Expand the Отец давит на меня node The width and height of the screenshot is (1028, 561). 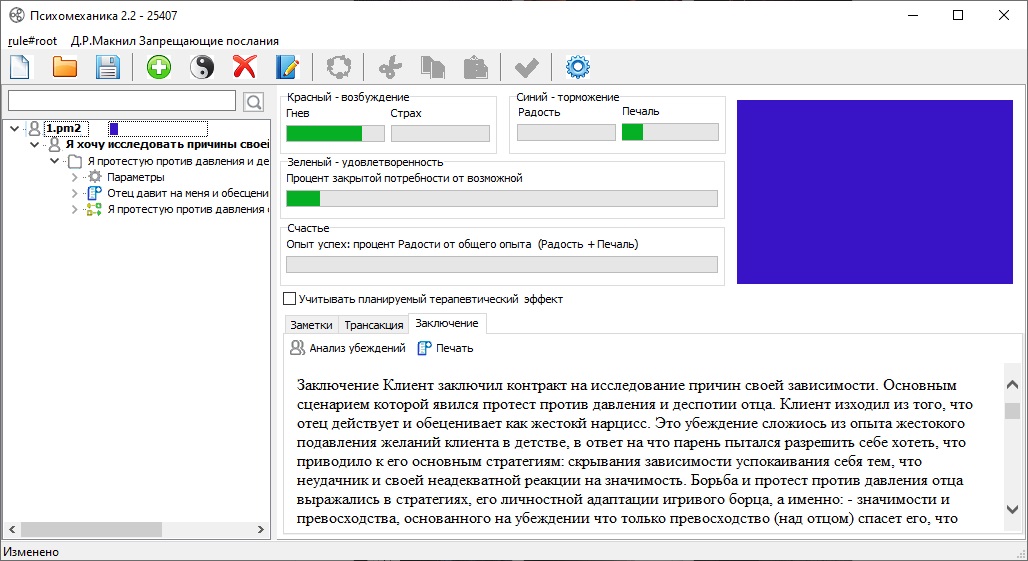74,193
